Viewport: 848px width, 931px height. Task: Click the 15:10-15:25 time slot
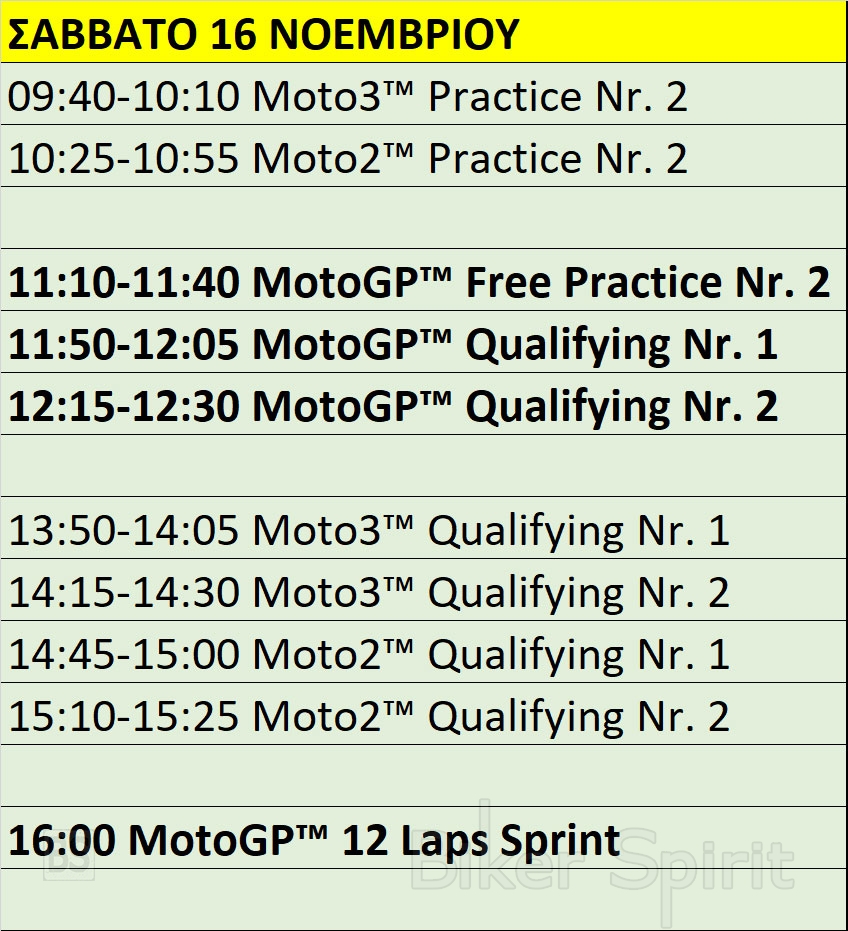[124, 717]
